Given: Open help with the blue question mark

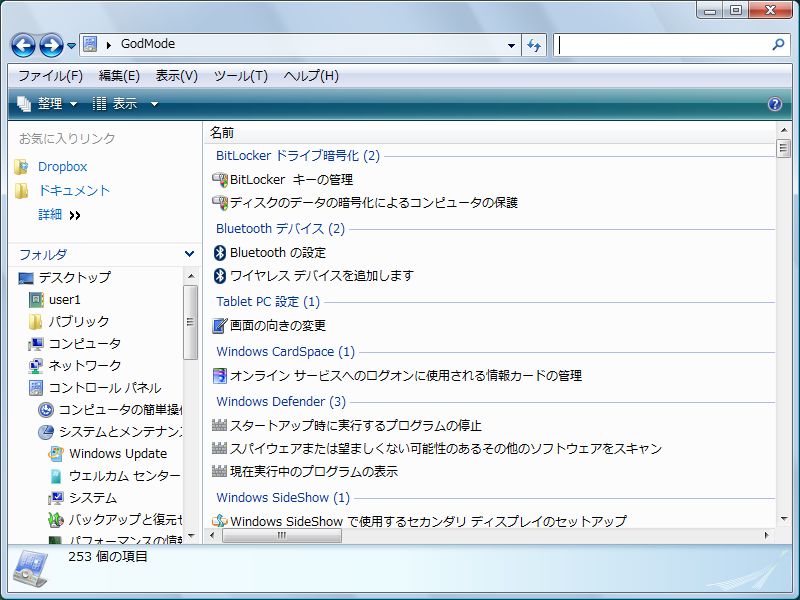Looking at the screenshot, I should [x=774, y=104].
